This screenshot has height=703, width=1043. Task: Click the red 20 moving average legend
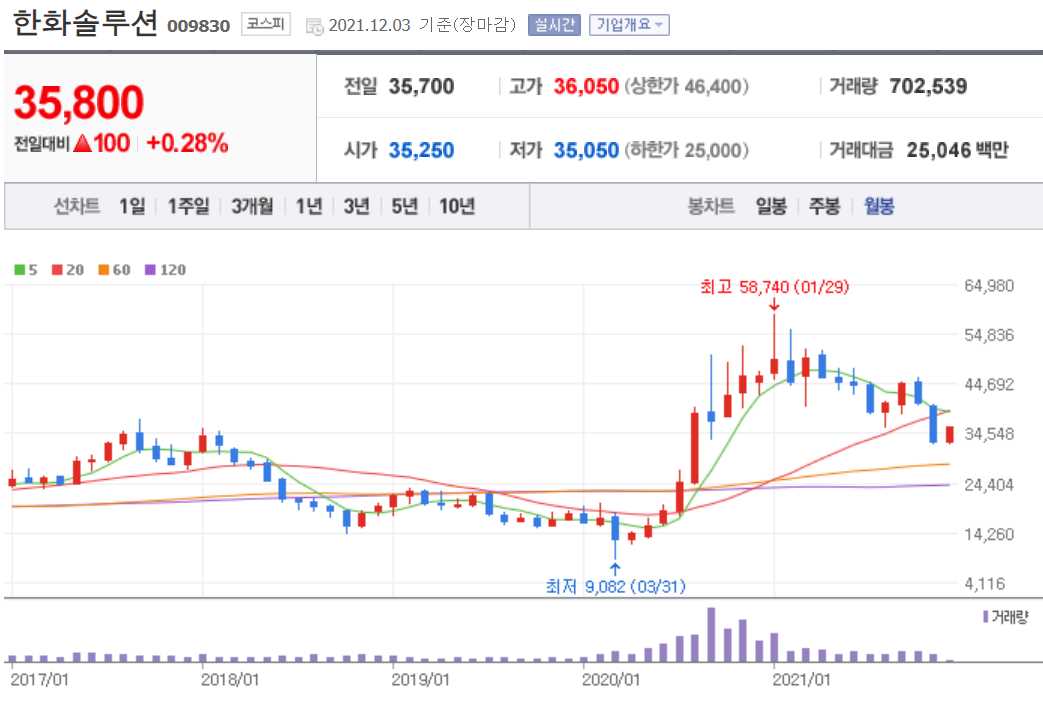click(68, 269)
